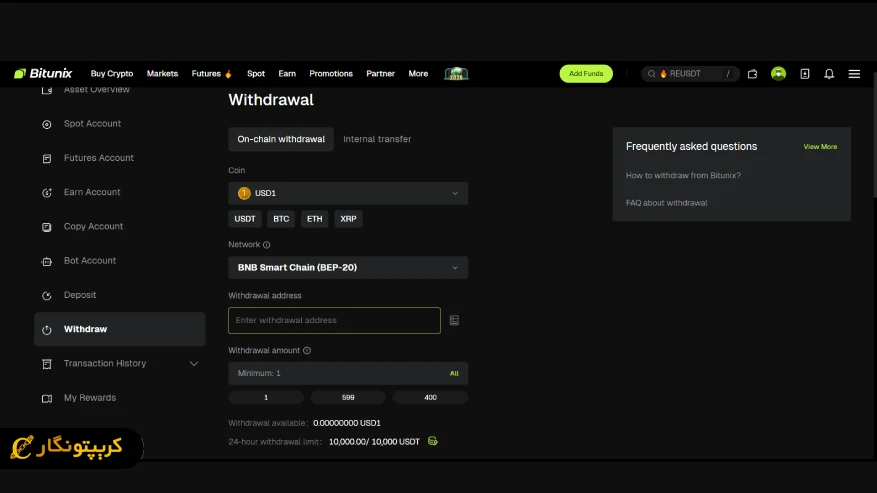Screen dimensions: 877x493
Task: Click the Transaction History sidebar icon
Action: [x=47, y=364]
